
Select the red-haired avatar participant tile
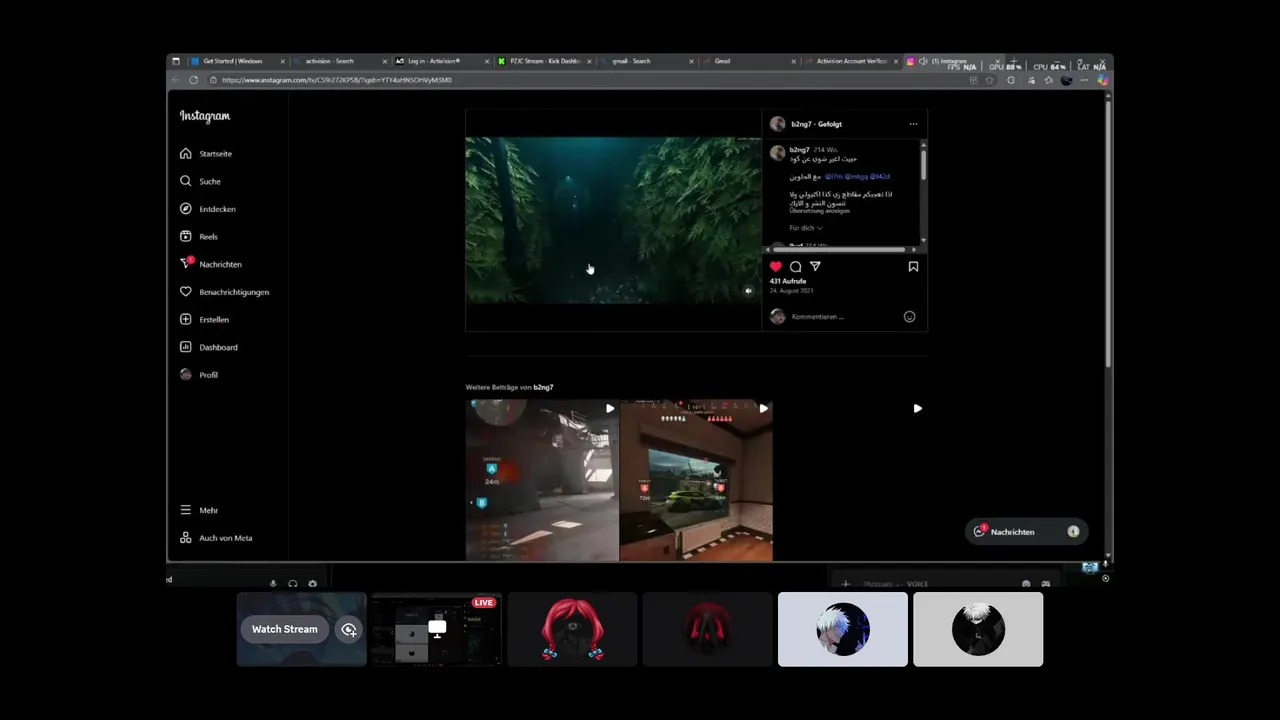(572, 629)
